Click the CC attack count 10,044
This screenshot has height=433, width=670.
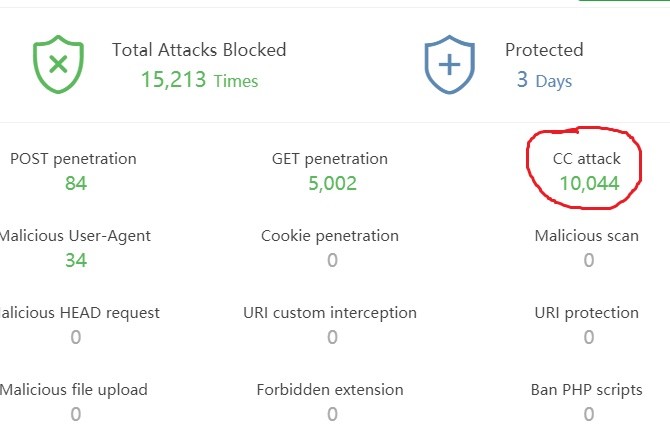click(x=589, y=183)
